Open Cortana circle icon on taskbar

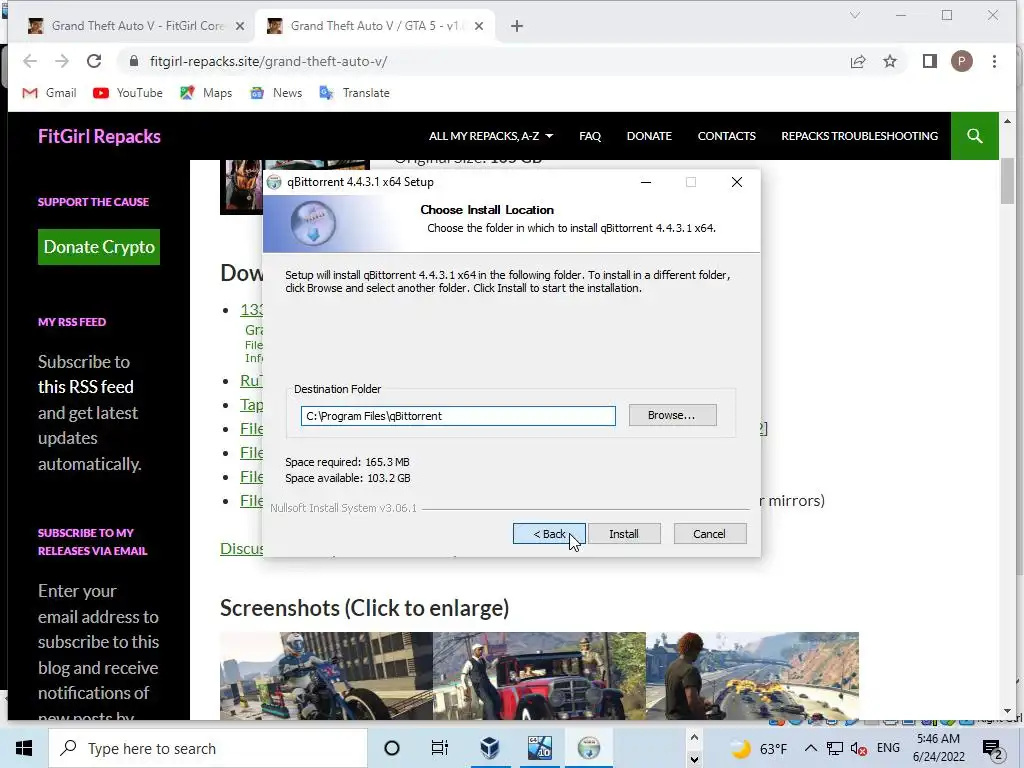(x=391, y=748)
